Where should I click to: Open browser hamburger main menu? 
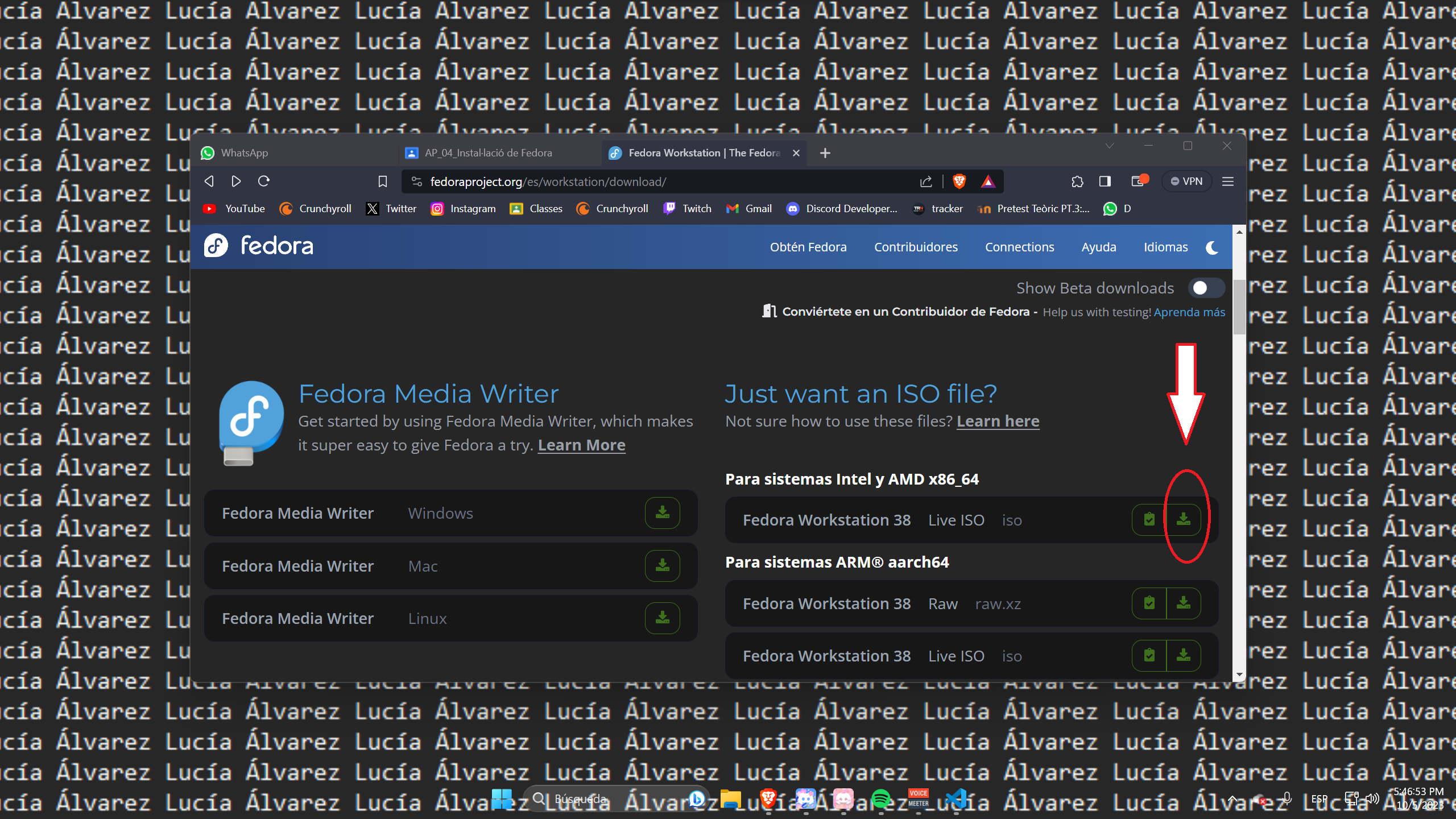point(1228,181)
